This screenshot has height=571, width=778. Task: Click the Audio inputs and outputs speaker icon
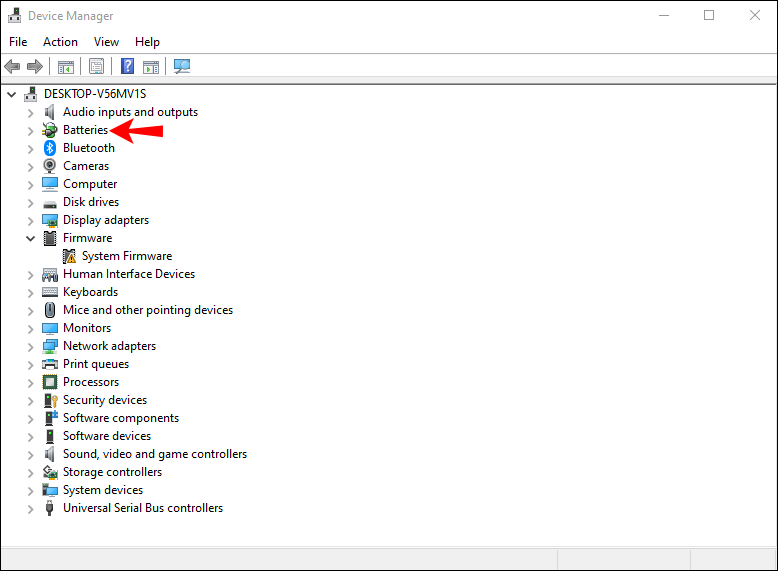(50, 112)
